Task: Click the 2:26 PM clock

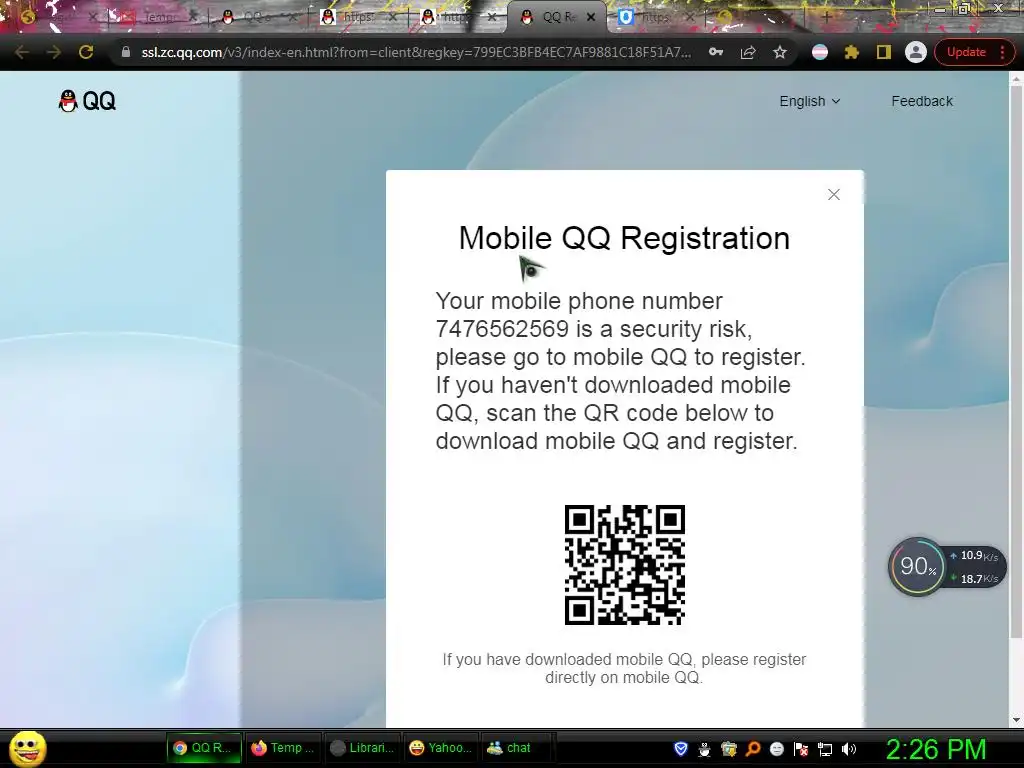Action: point(935,750)
